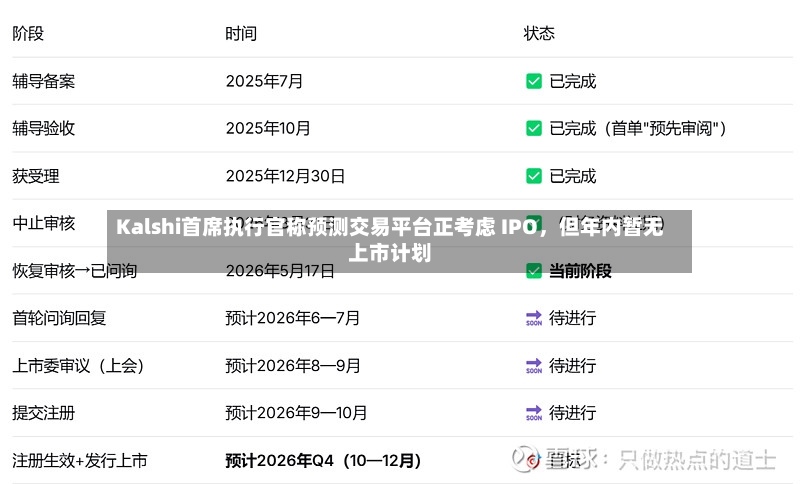
Task: Select the date 2025年10月
Action: click(268, 129)
